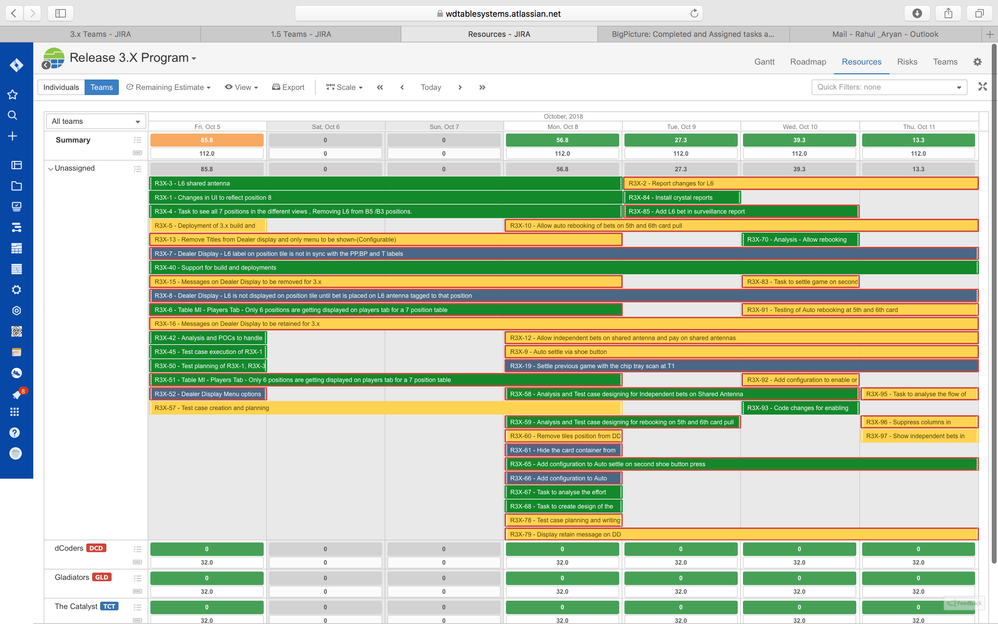
Task: Open search from the Jira sidebar
Action: coord(14,114)
